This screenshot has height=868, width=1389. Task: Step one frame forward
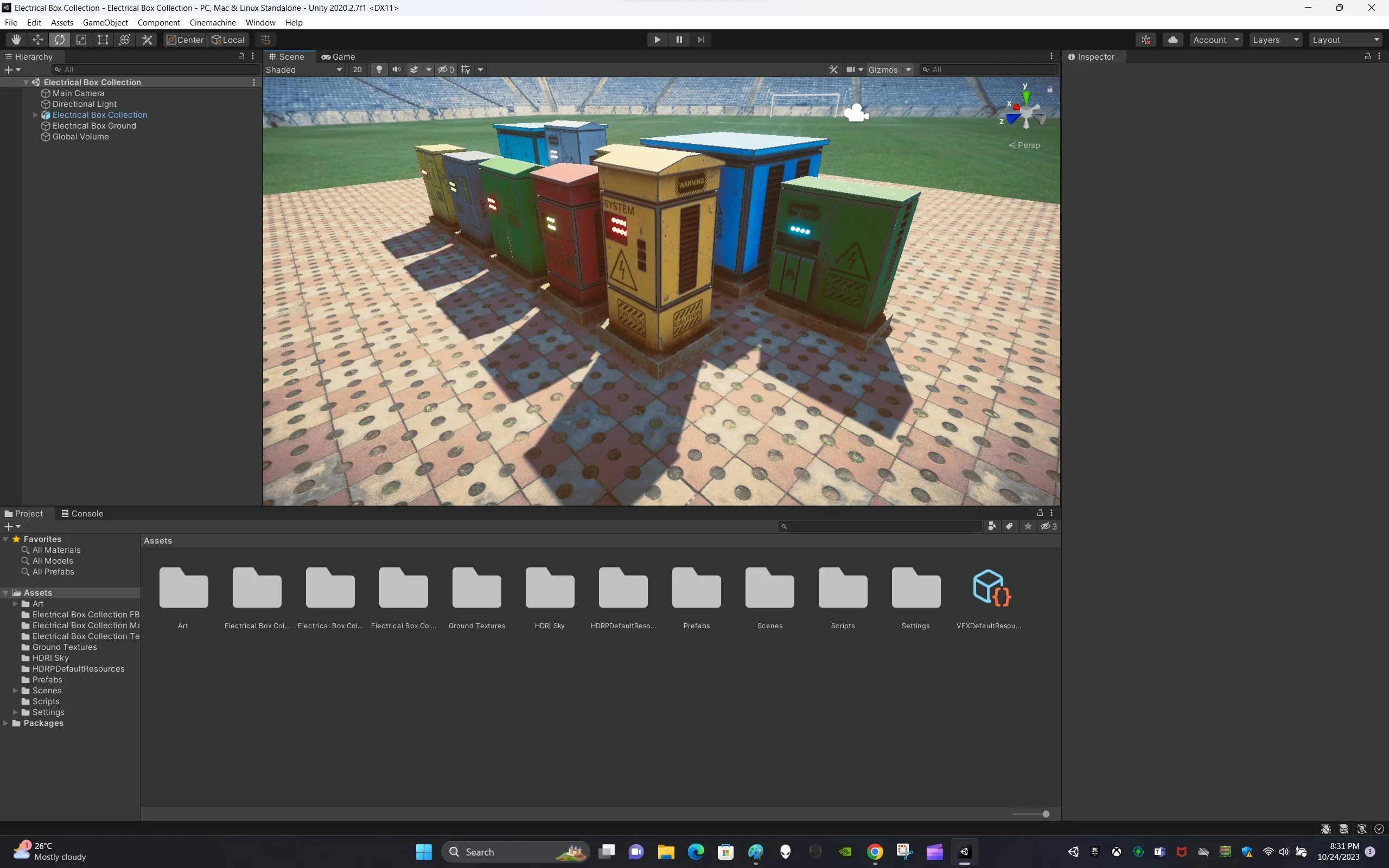click(x=701, y=40)
